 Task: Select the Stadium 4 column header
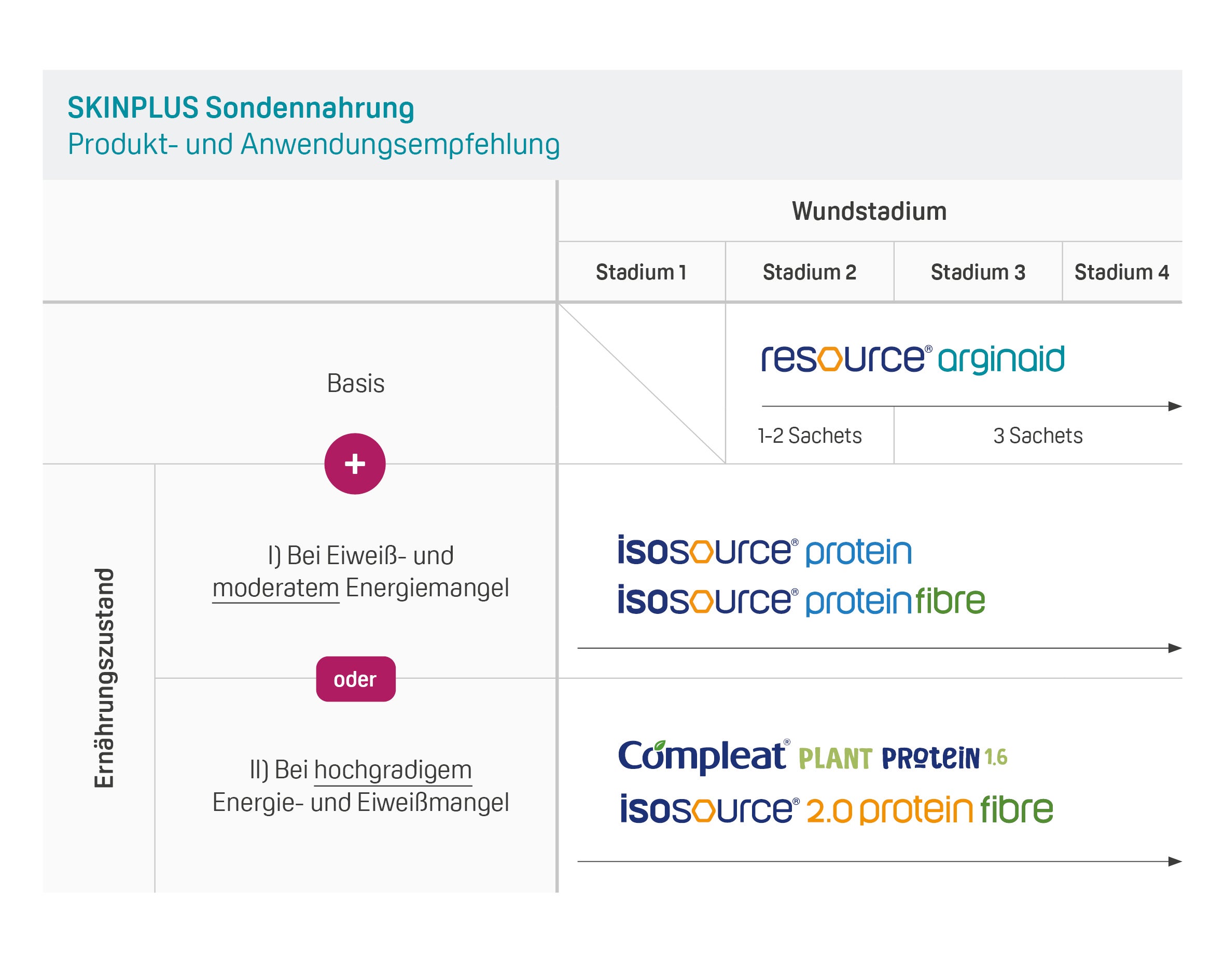(1122, 272)
